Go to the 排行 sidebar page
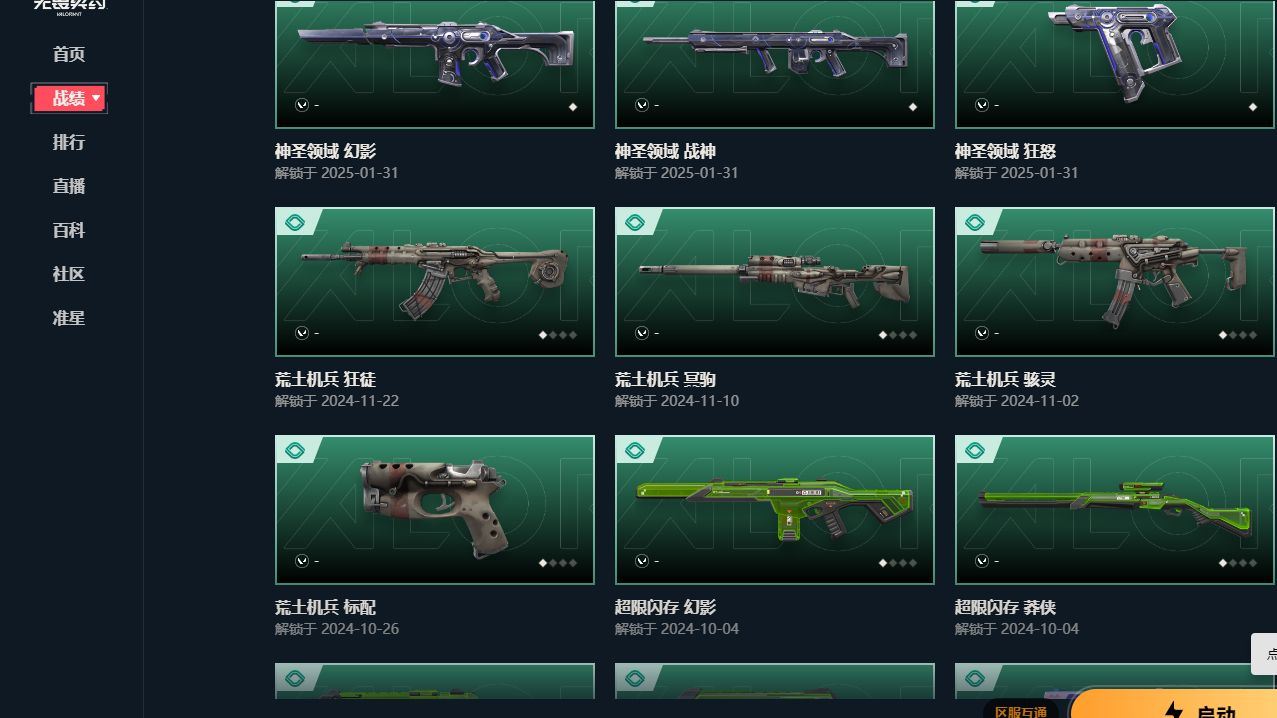Image resolution: width=1277 pixels, height=718 pixels. 69,142
